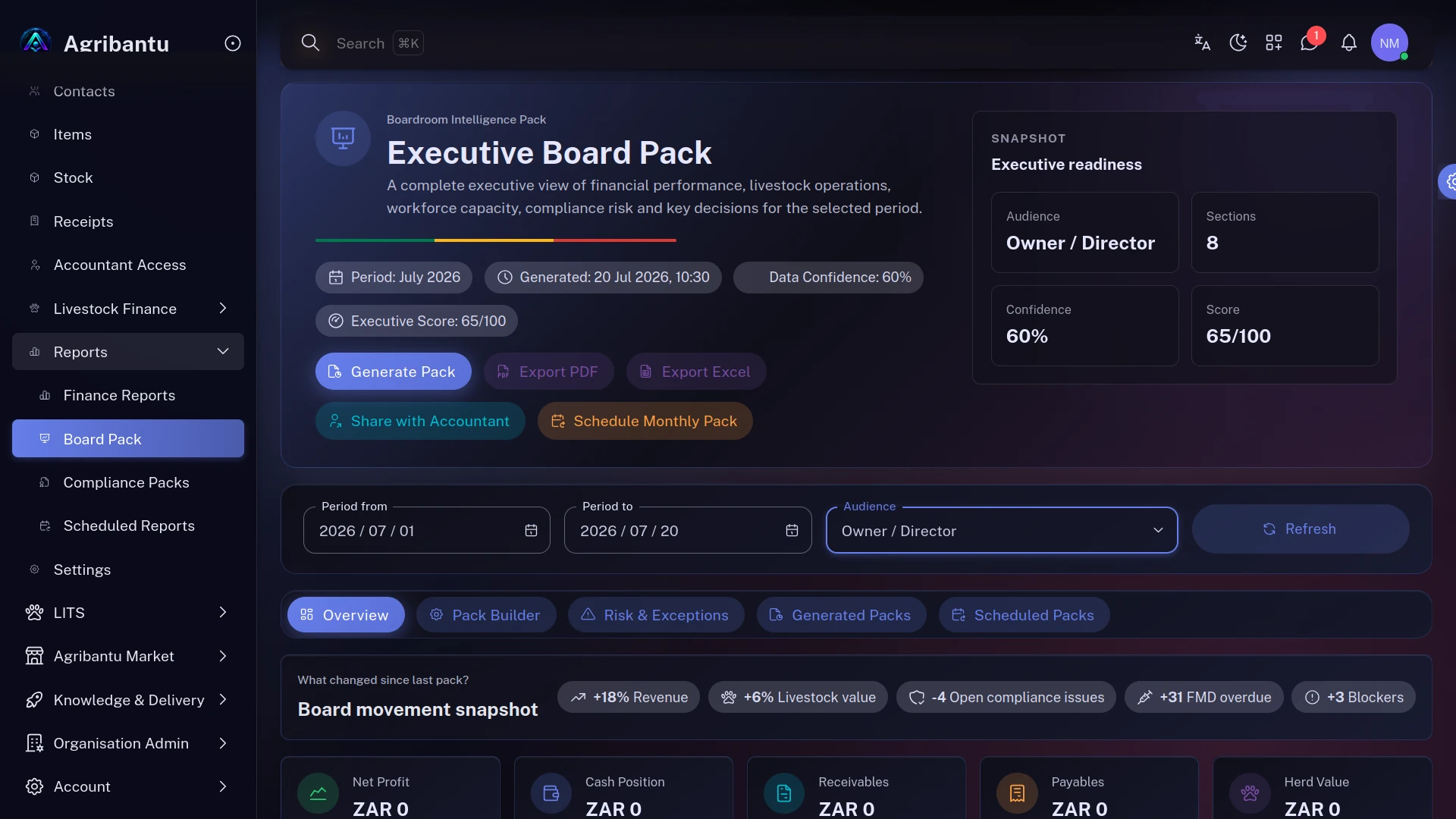The image size is (1456, 819).
Task: Click the Period to date field
Action: point(688,530)
